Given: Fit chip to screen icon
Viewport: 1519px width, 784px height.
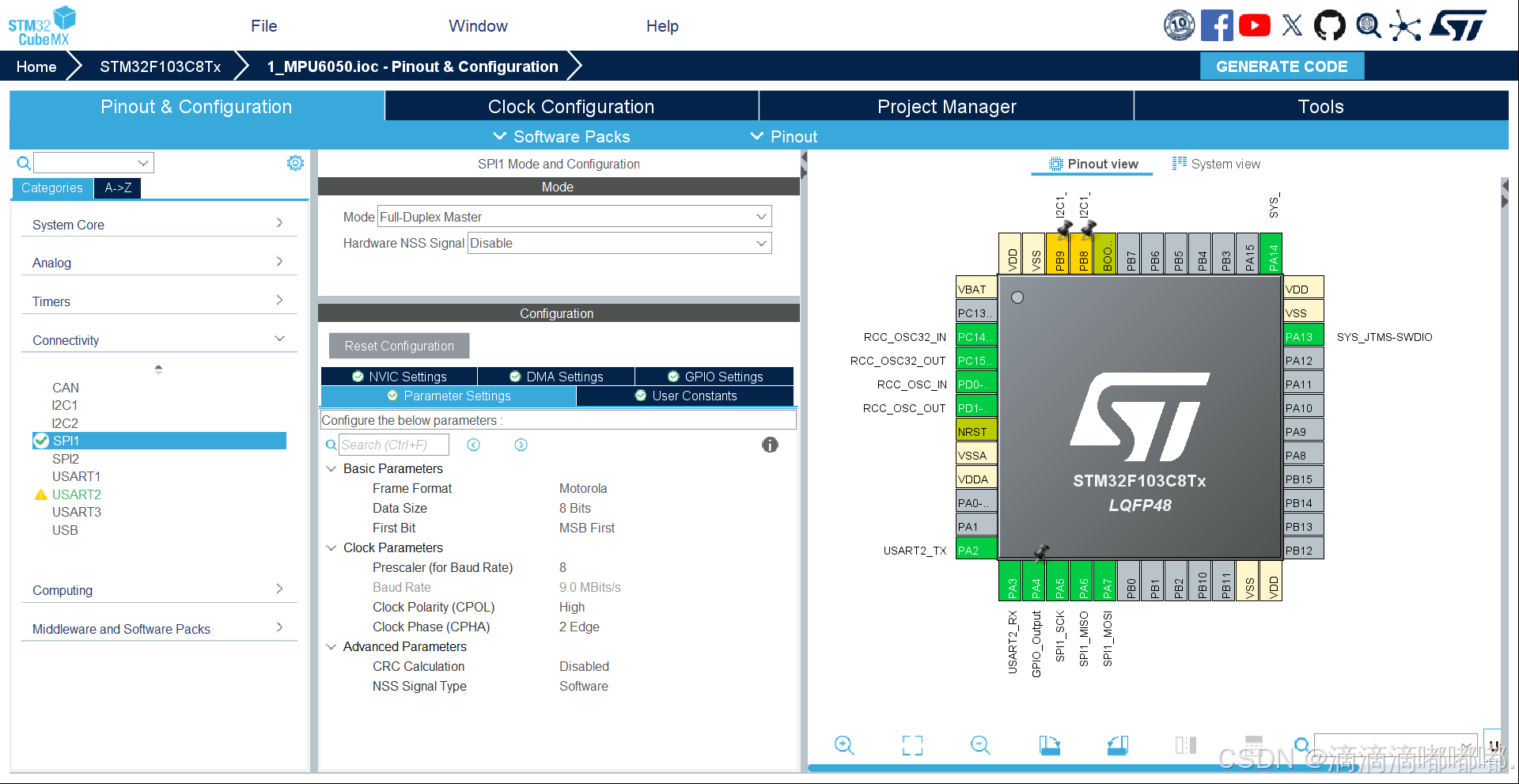Looking at the screenshot, I should click(912, 745).
